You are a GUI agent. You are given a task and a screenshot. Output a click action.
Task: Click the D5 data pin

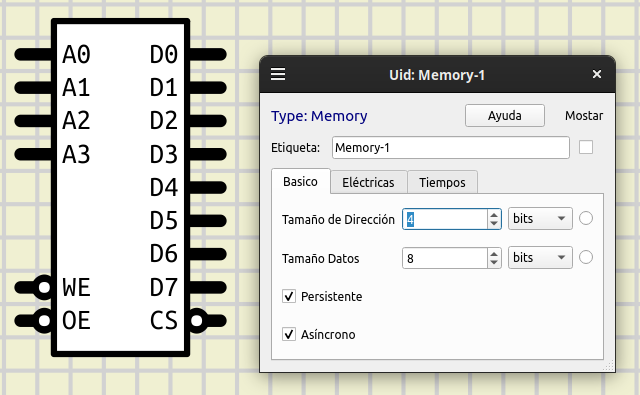click(208, 221)
